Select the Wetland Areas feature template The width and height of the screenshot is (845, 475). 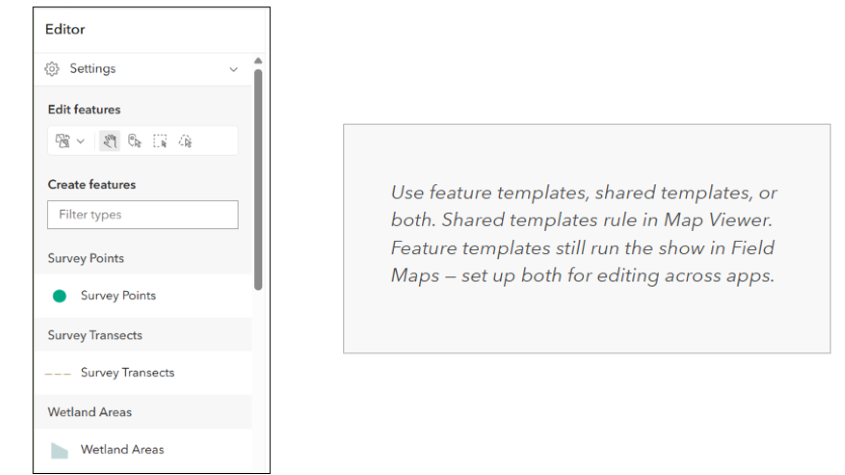point(122,450)
